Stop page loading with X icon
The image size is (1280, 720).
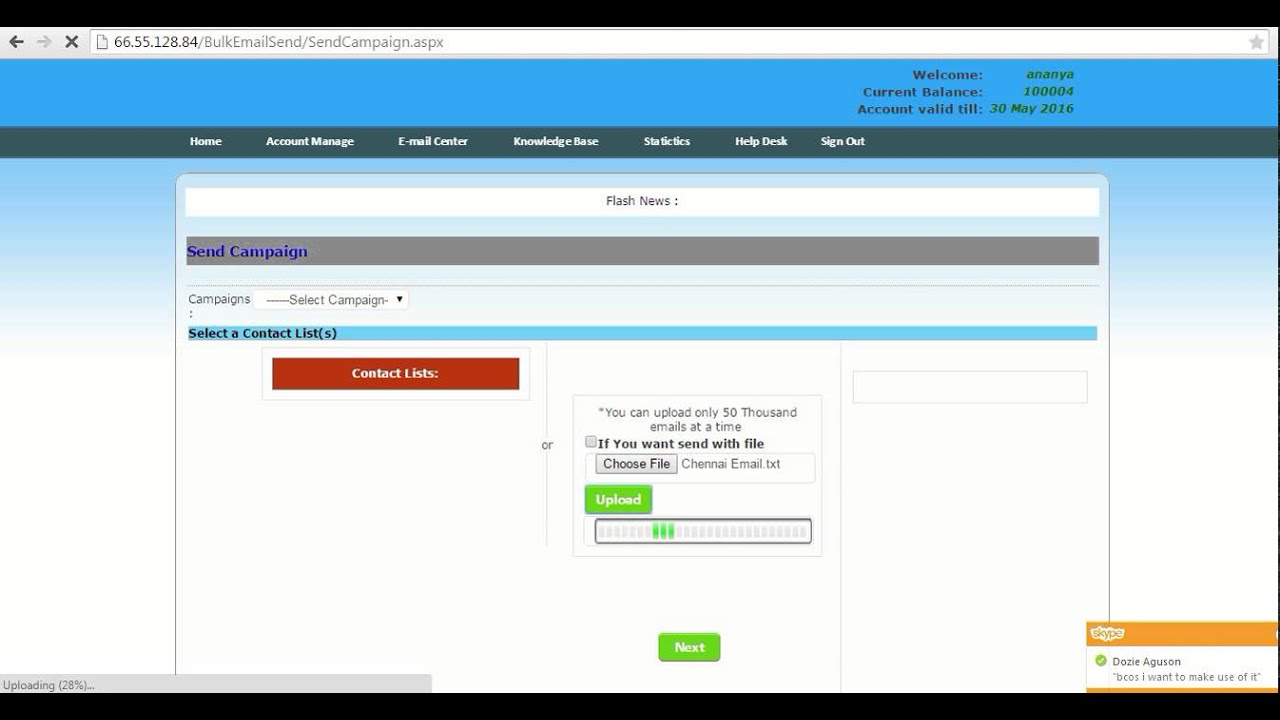[x=71, y=42]
